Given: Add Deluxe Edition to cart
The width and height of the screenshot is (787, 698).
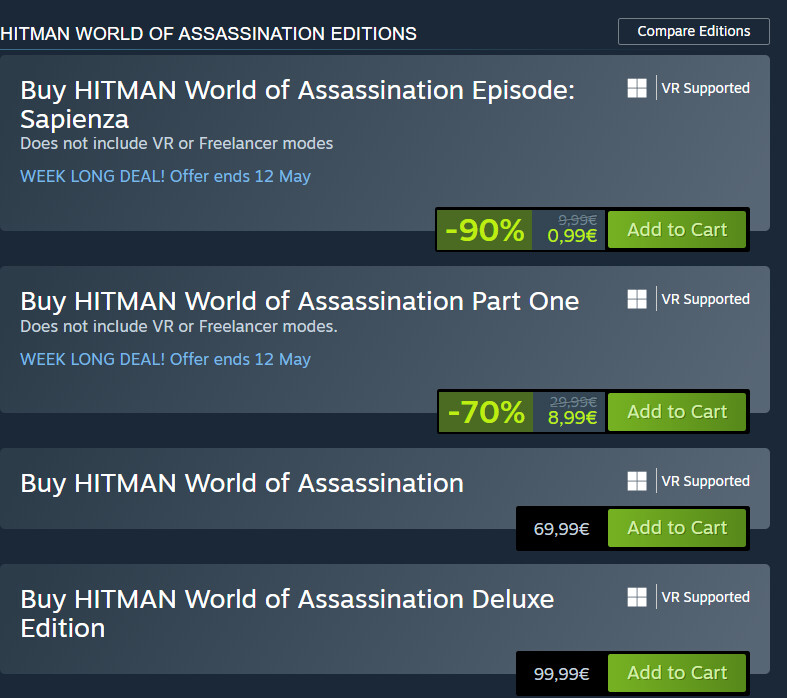Looking at the screenshot, I should 677,673.
